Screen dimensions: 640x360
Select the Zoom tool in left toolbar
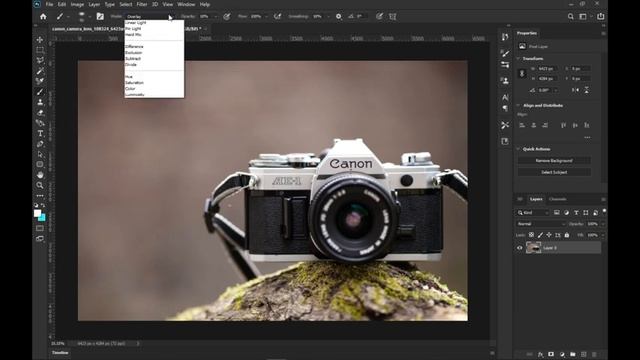(40, 185)
